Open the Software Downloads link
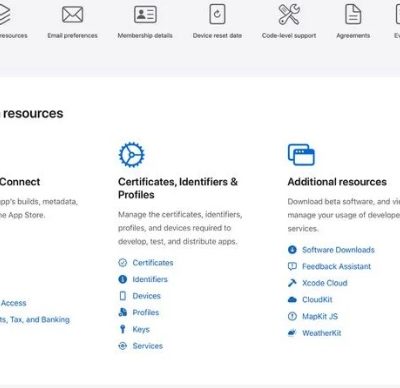This screenshot has width=400, height=388. pyautogui.click(x=338, y=250)
